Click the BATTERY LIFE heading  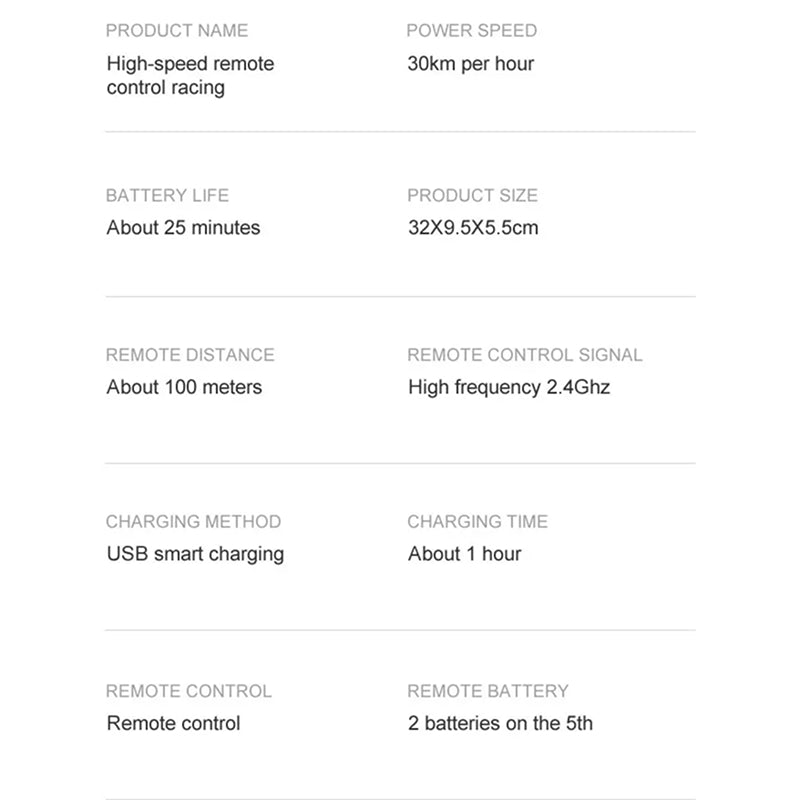(167, 195)
